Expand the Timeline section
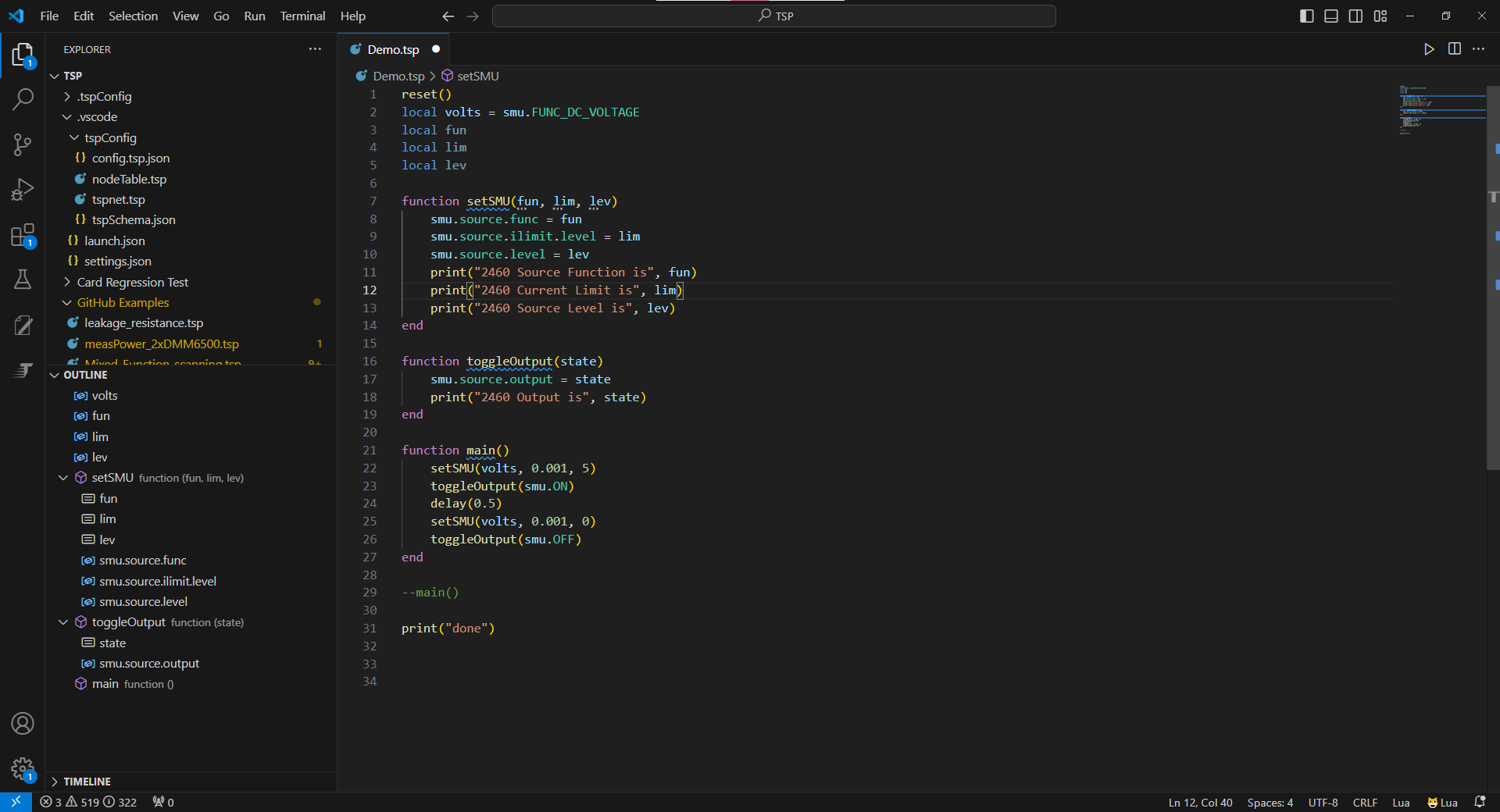1500x812 pixels. [87, 782]
